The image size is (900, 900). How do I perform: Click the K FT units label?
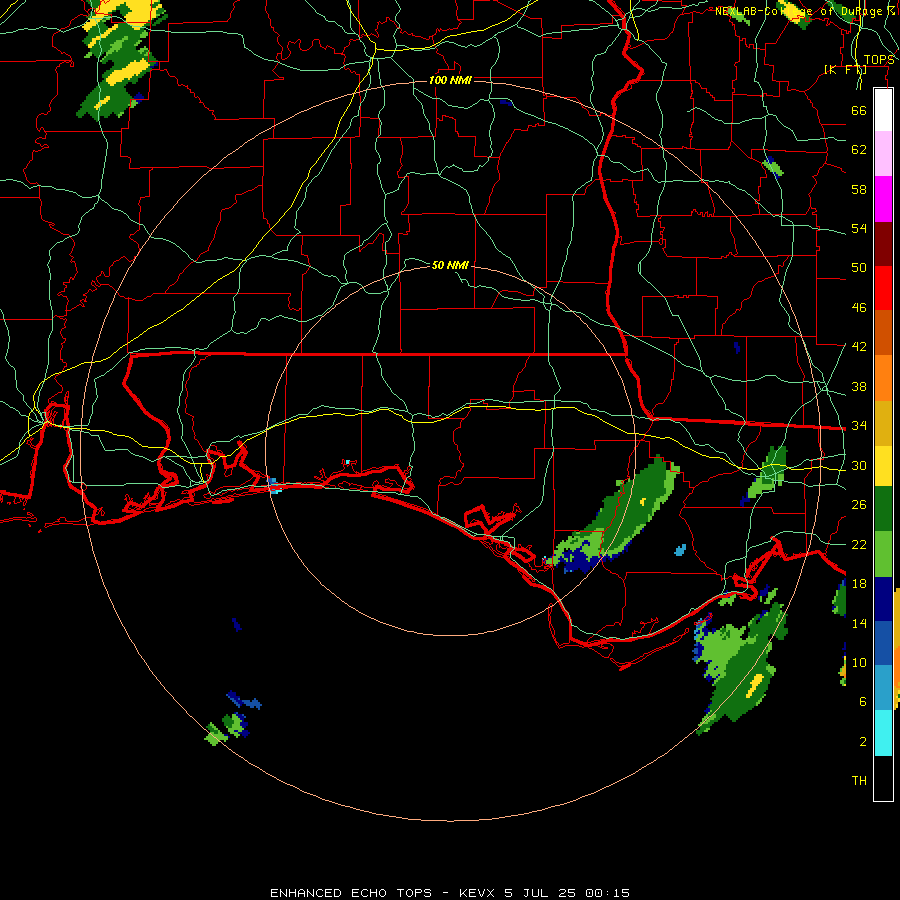click(x=845, y=69)
